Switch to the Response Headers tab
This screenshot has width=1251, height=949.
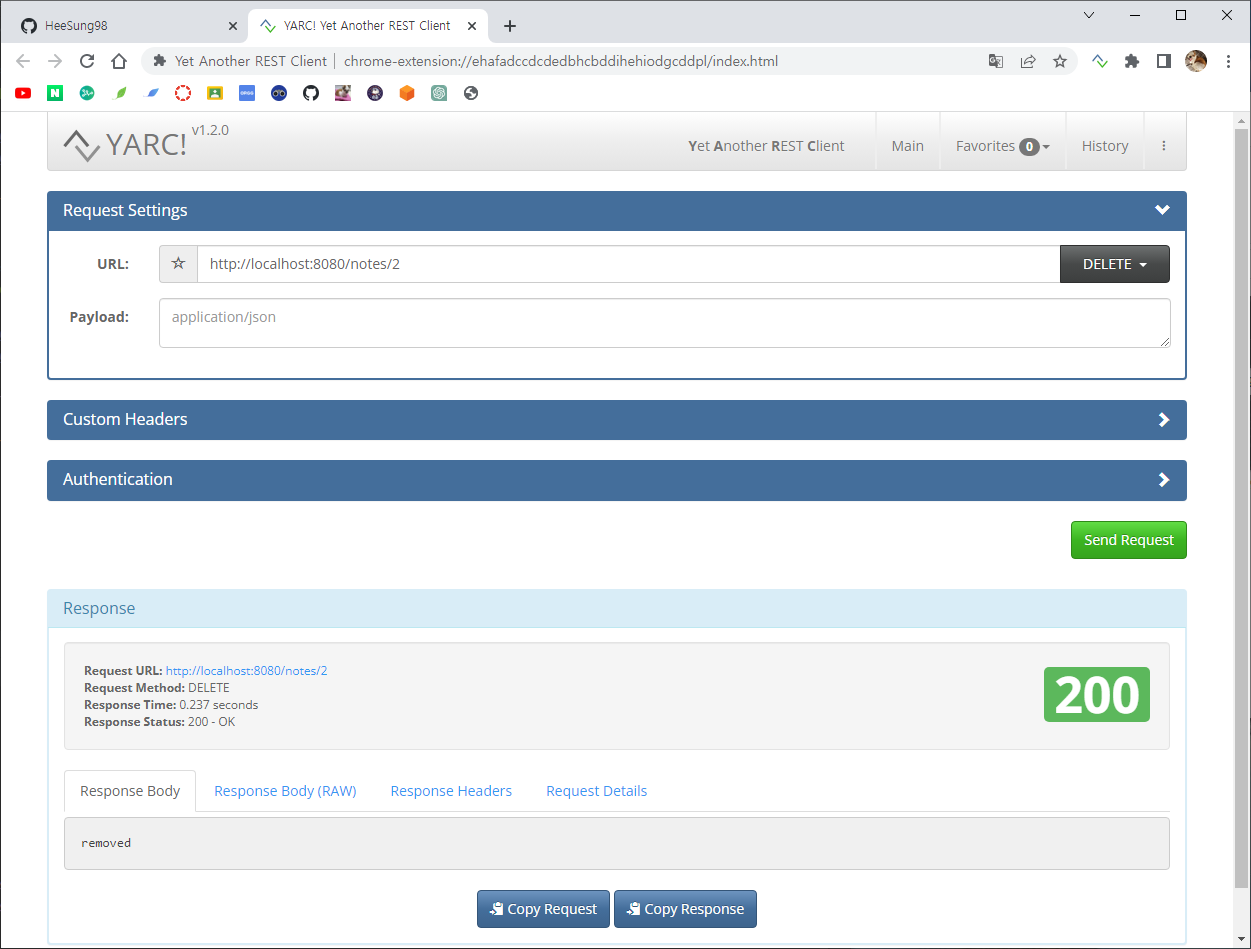[x=451, y=791]
